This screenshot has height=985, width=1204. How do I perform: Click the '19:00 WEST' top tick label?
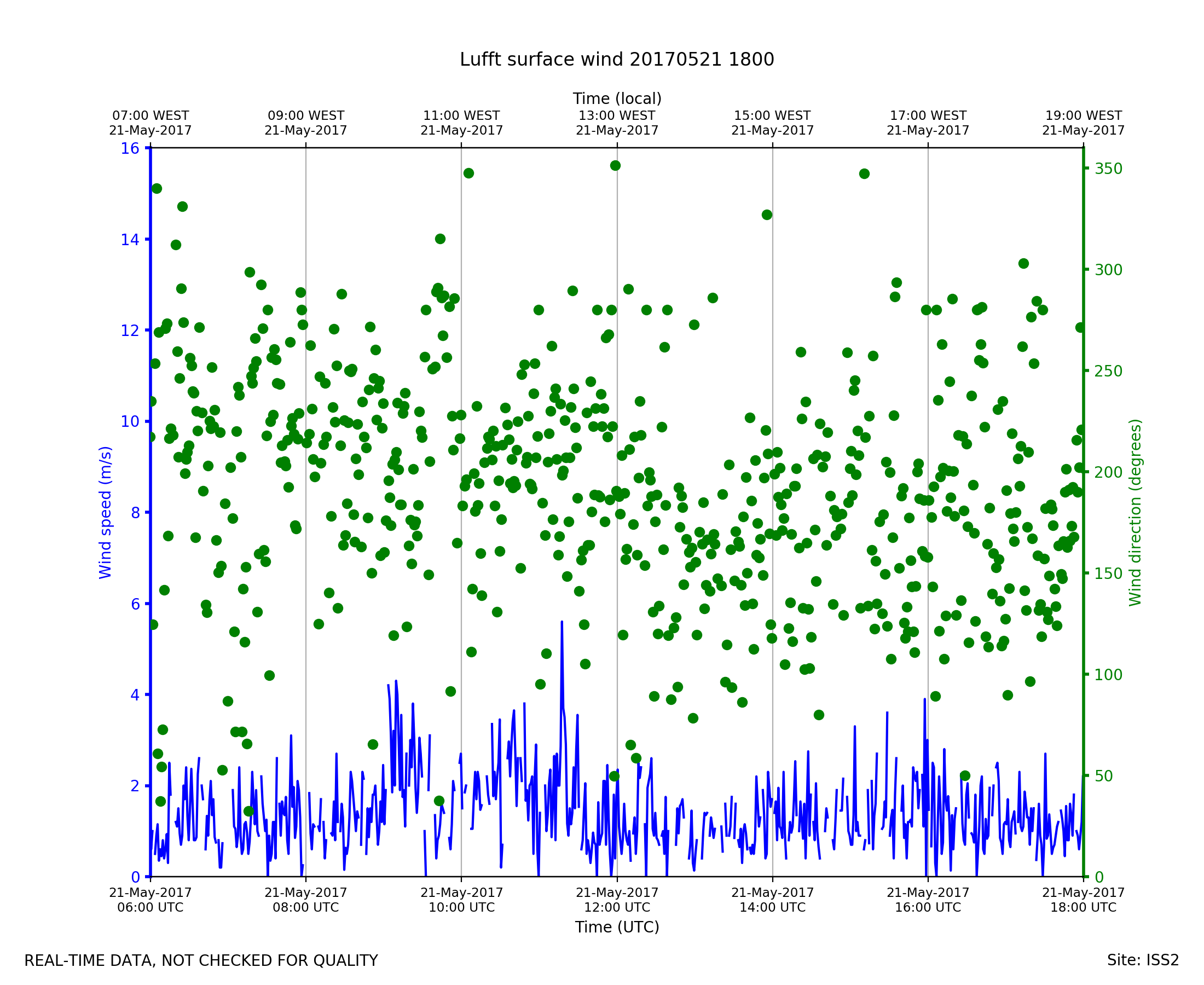[1083, 116]
